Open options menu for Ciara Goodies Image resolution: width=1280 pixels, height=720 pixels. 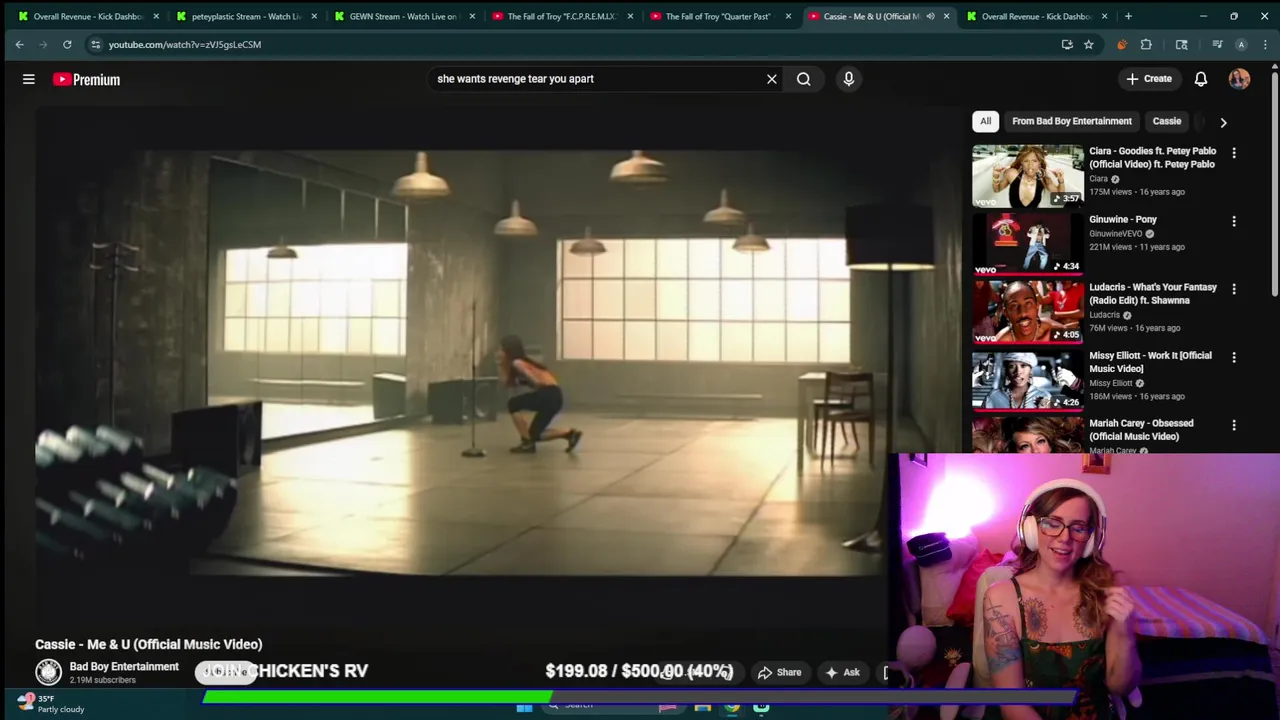click(x=1234, y=153)
